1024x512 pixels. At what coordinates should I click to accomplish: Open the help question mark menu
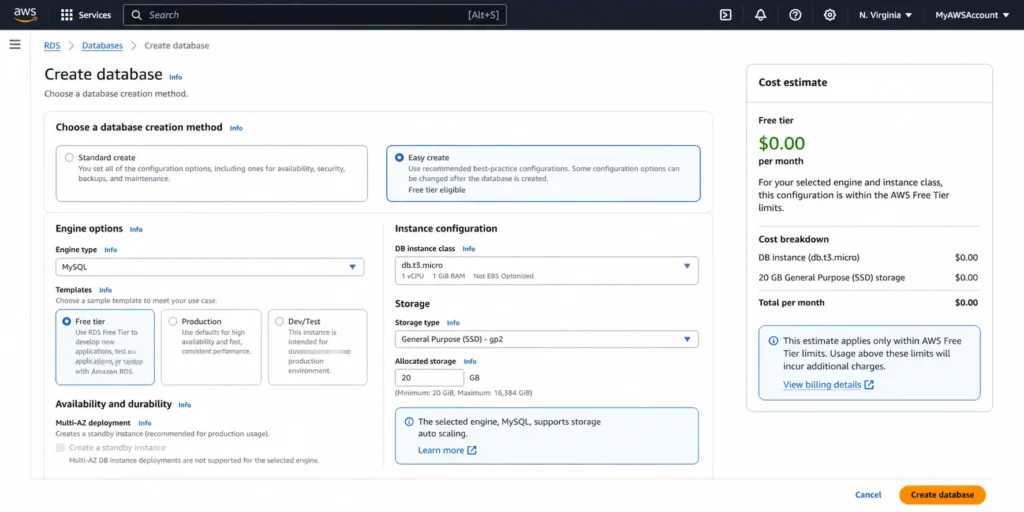coord(795,15)
